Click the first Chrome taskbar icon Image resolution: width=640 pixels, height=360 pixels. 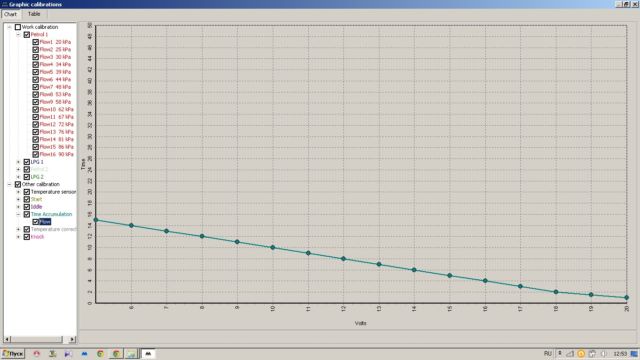pos(100,353)
